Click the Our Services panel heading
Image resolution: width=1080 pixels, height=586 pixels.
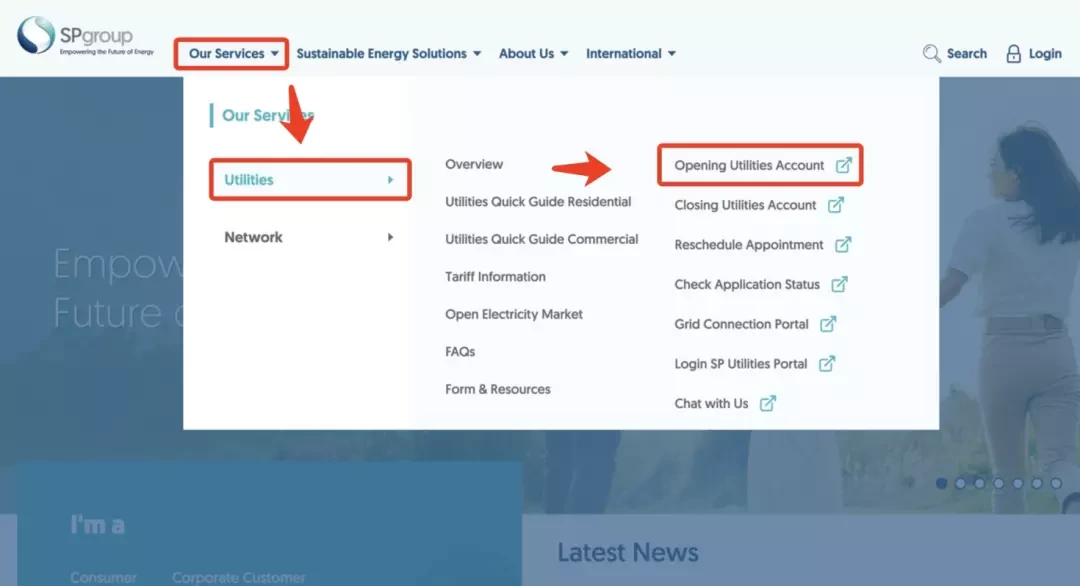pyautogui.click(x=267, y=115)
